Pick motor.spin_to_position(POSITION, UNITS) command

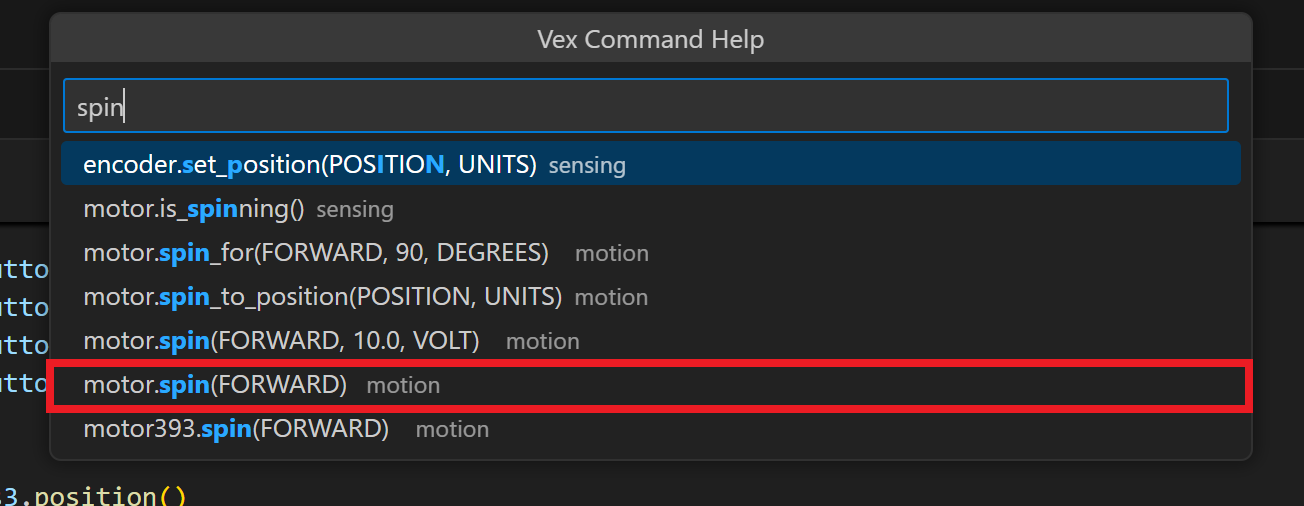[322, 297]
